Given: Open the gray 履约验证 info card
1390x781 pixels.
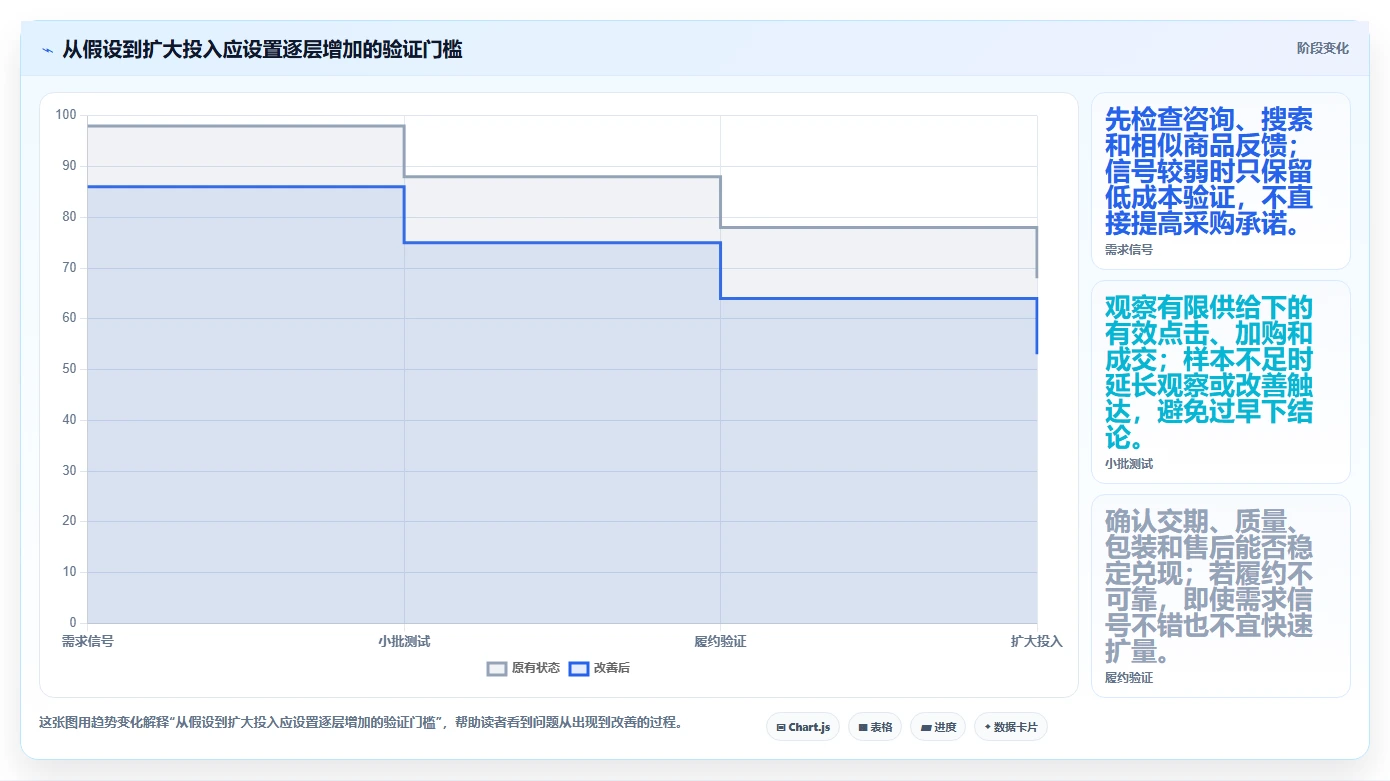Looking at the screenshot, I should (1220, 596).
